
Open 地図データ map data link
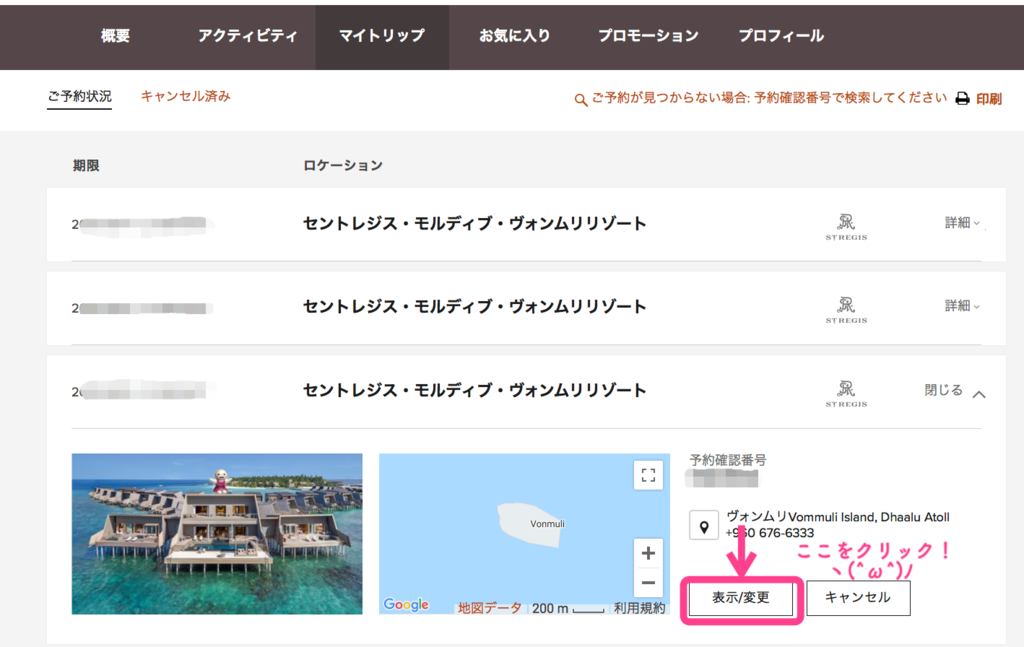coord(489,608)
